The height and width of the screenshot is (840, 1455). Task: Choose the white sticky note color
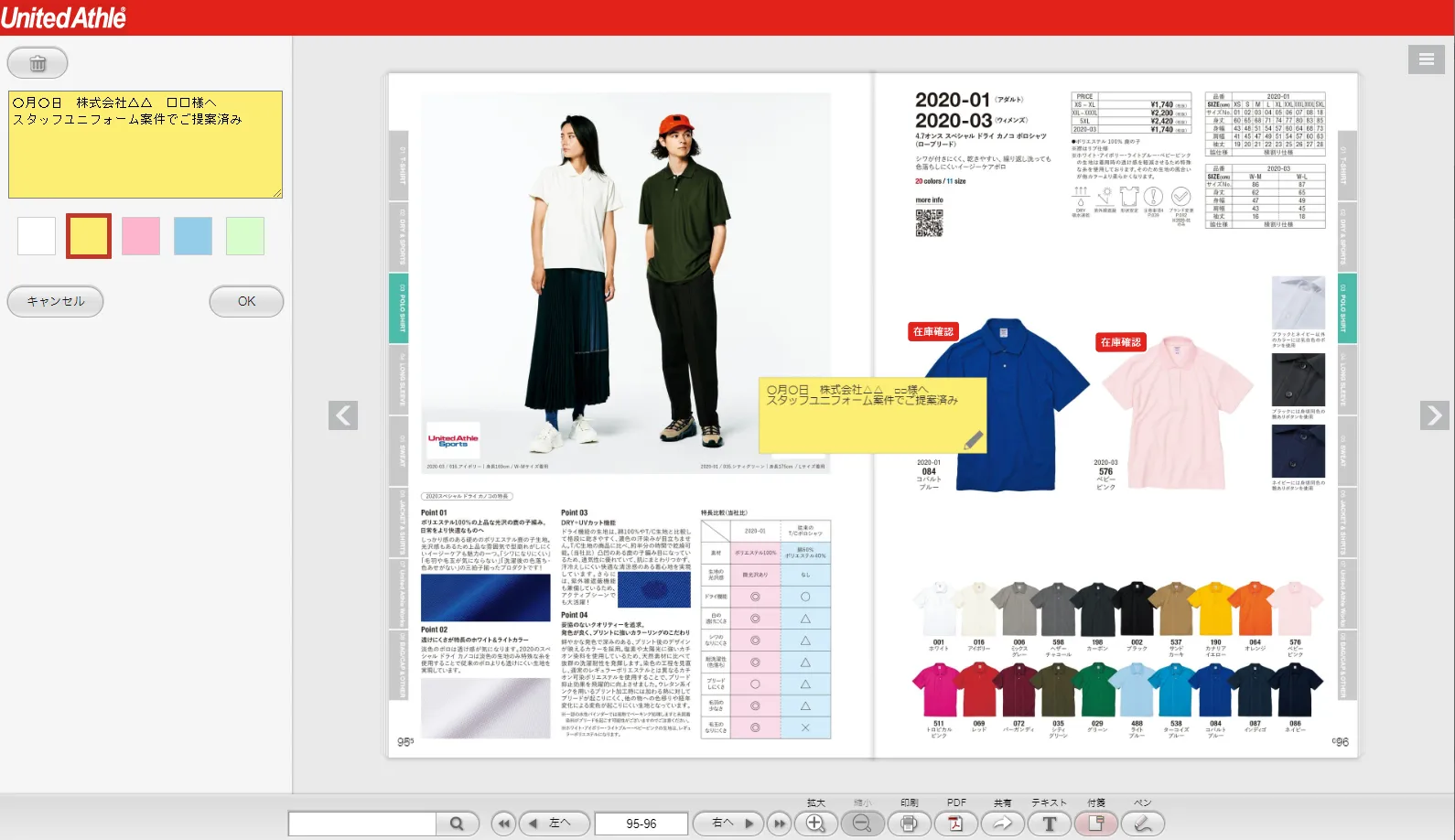tap(37, 236)
